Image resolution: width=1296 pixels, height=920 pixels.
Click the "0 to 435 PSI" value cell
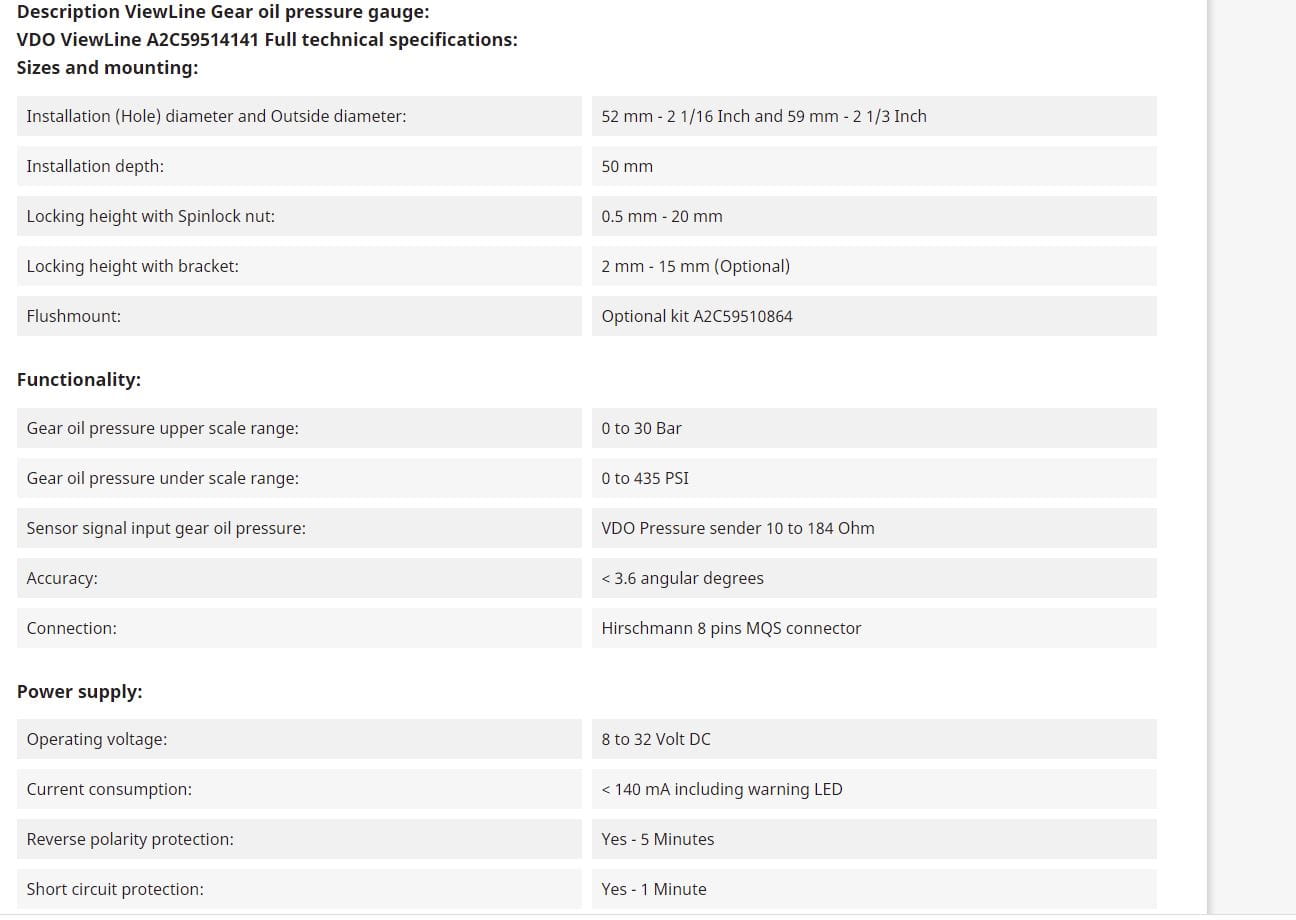(645, 478)
